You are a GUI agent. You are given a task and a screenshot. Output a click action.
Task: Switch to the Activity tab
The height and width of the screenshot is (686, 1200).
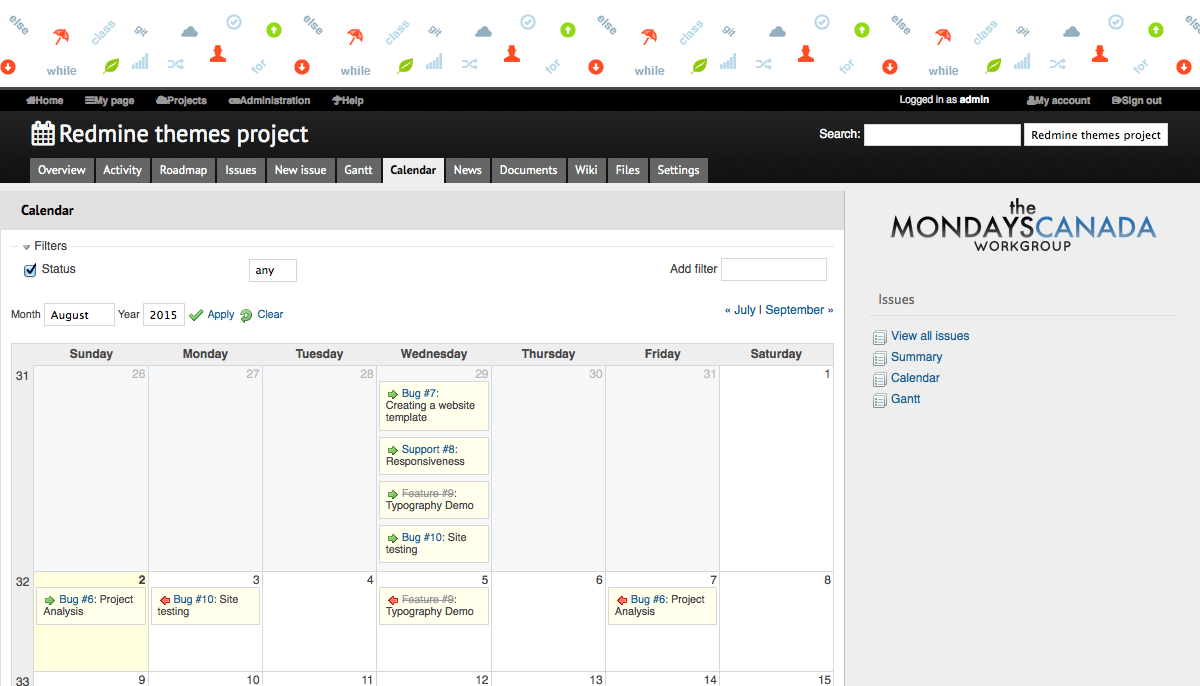(x=123, y=170)
